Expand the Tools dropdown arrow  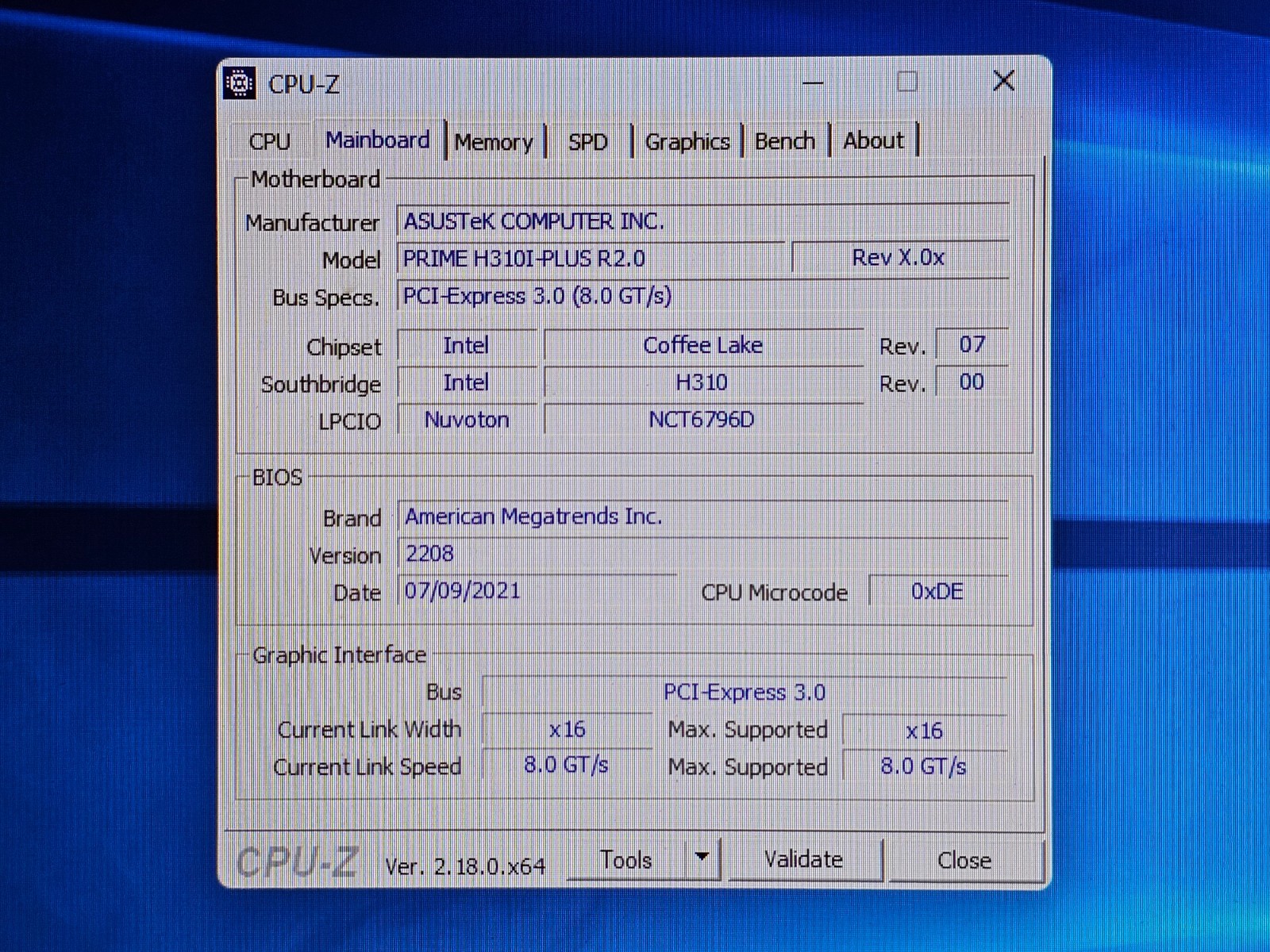pyautogui.click(x=702, y=858)
